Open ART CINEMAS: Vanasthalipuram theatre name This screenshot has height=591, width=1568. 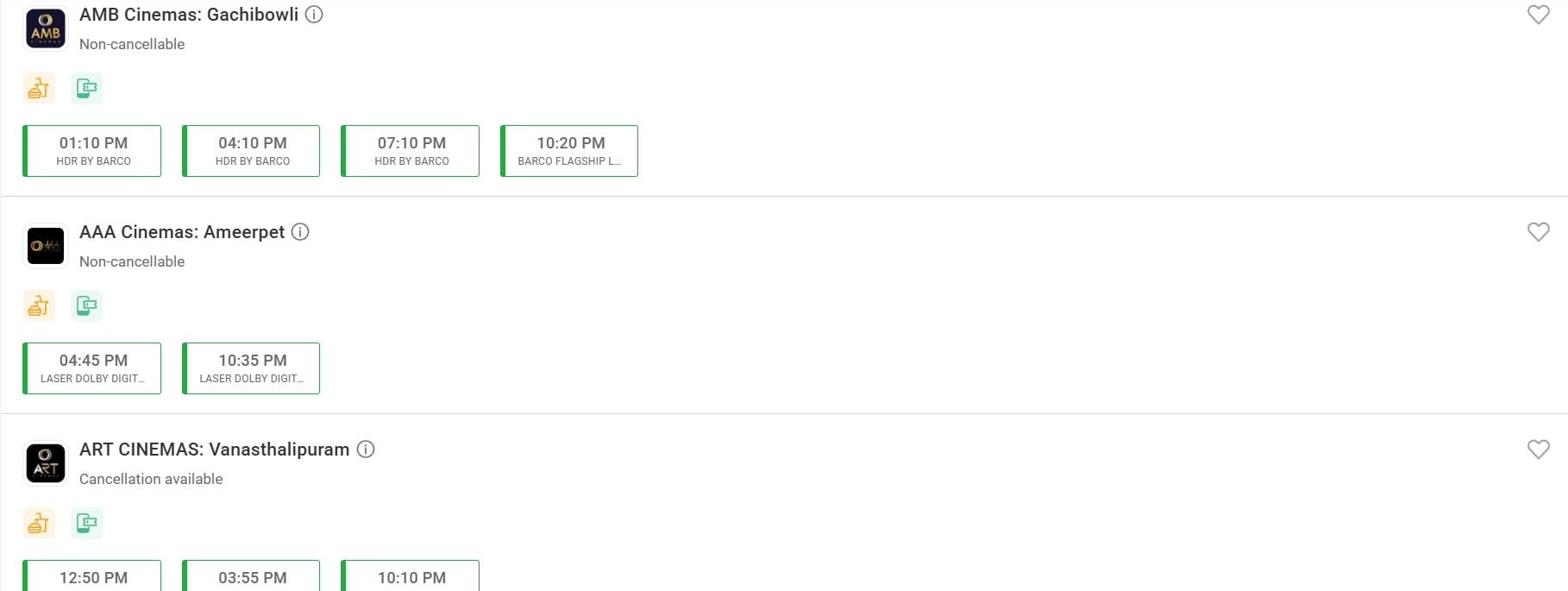coord(215,450)
